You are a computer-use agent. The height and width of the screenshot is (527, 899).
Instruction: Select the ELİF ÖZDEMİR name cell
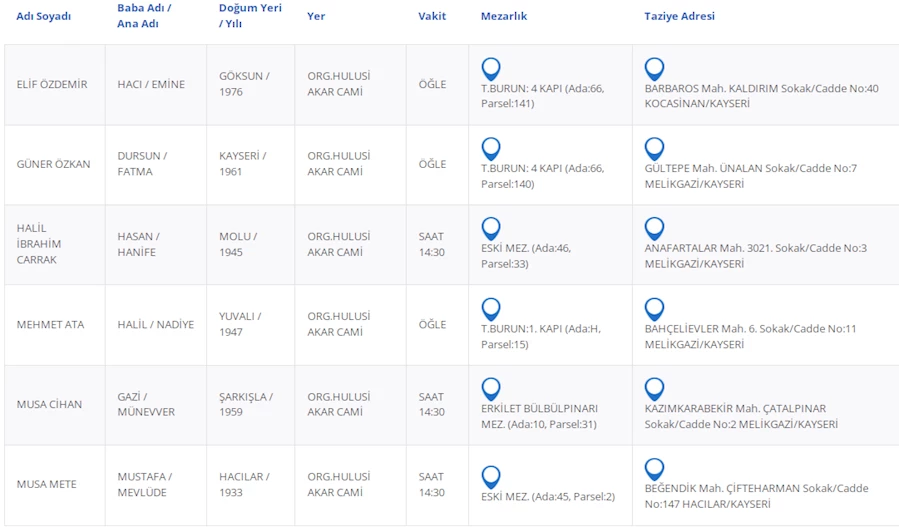point(52,85)
